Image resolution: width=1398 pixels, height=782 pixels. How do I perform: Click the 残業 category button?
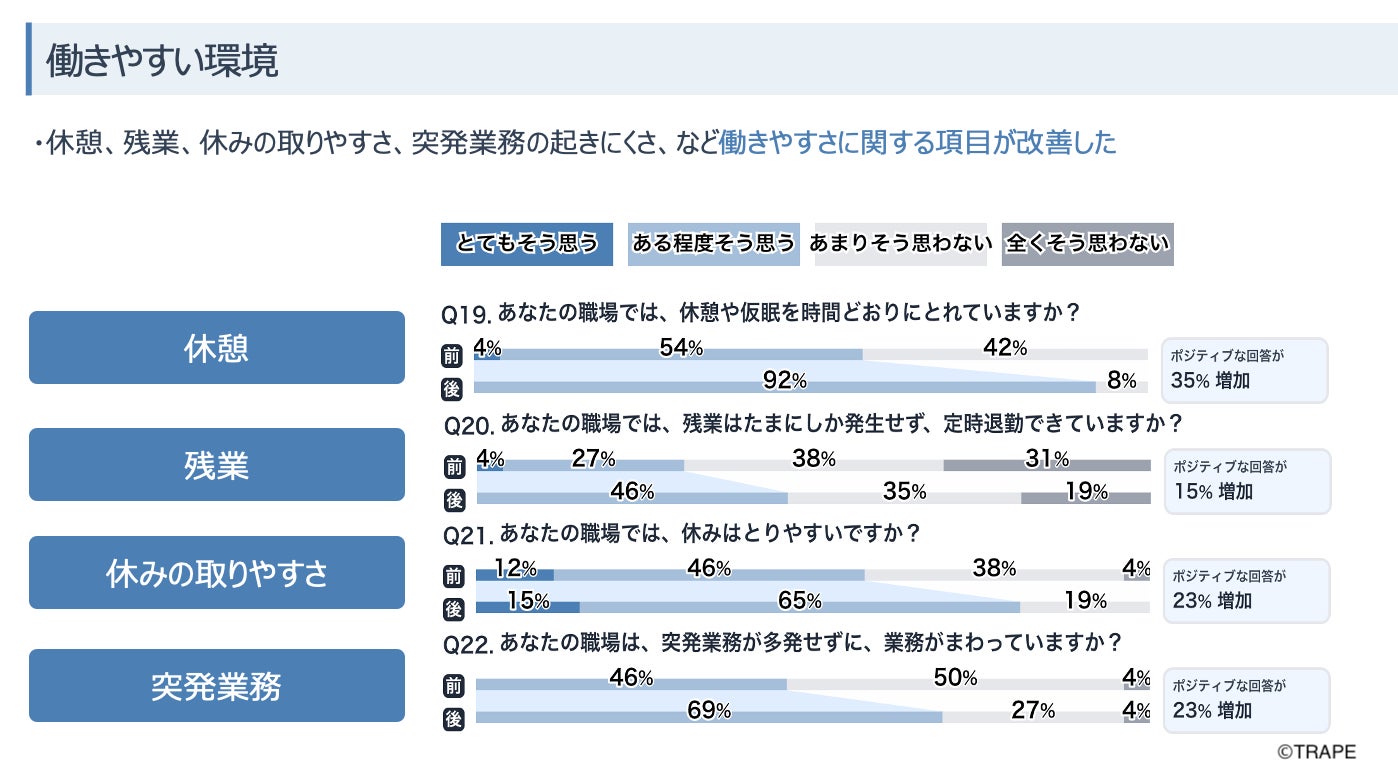[x=217, y=465]
